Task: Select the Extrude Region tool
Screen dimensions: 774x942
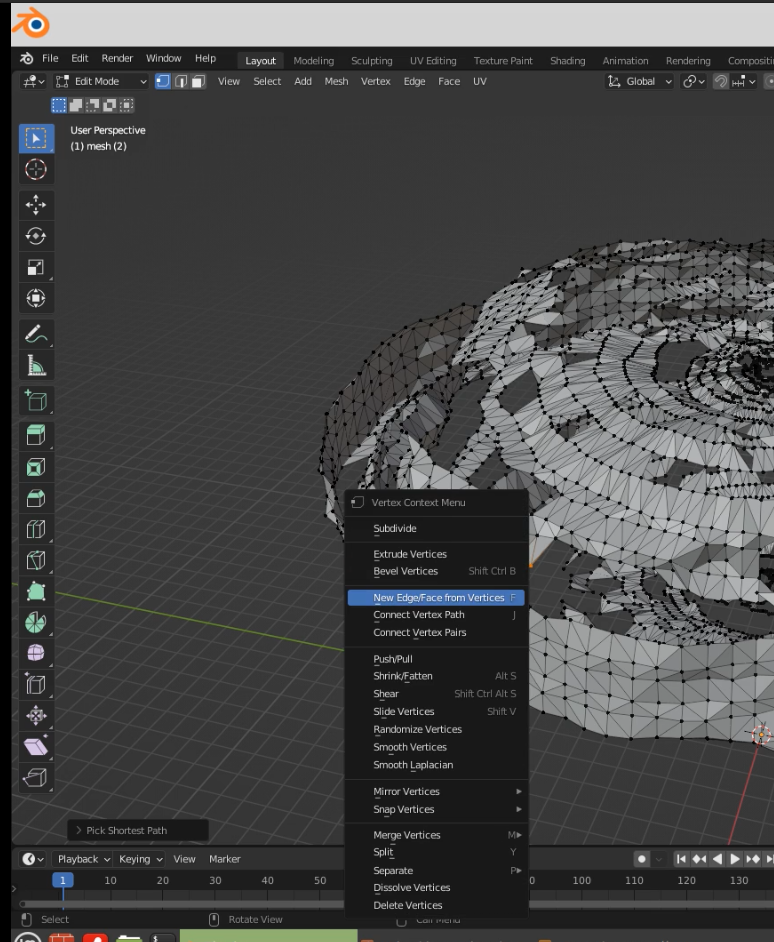Action: [36, 435]
